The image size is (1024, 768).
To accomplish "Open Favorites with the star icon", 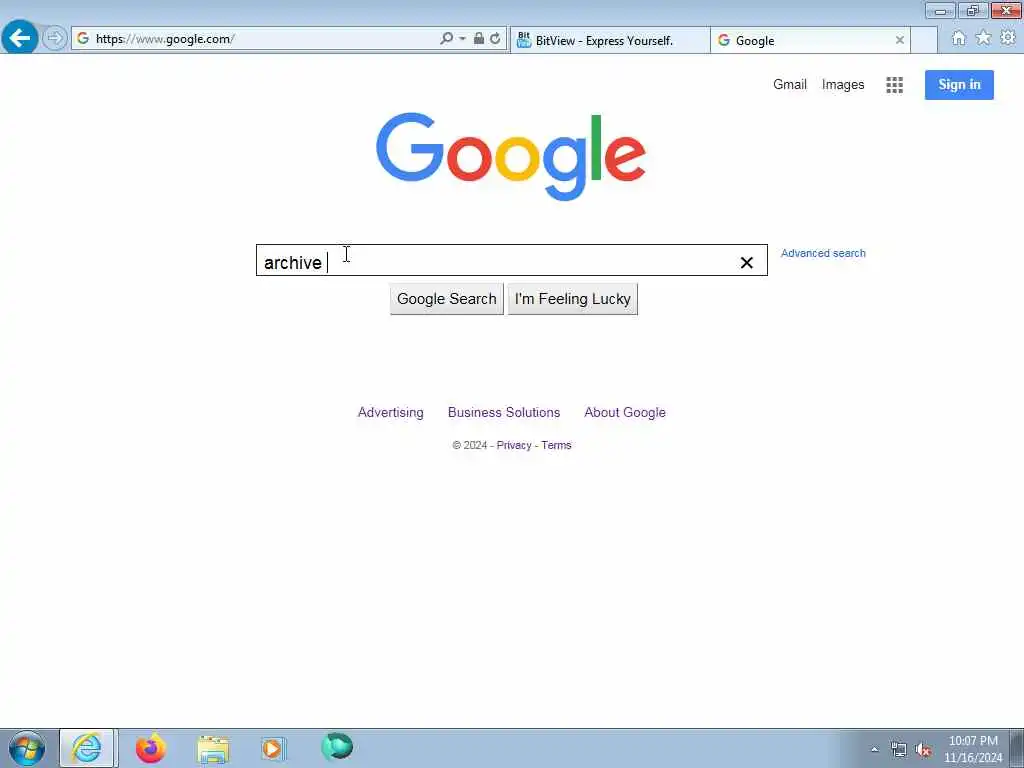I will 983,38.
